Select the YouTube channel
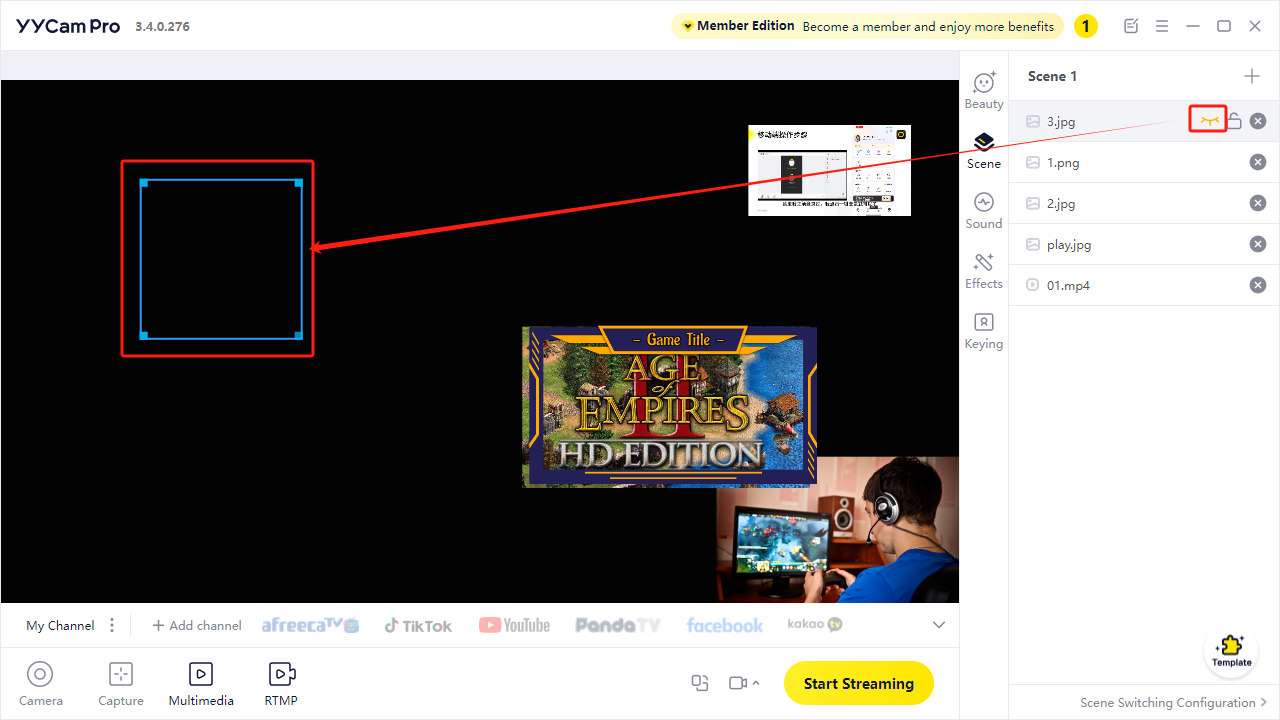Screen dimensions: 1280x720 point(514,625)
